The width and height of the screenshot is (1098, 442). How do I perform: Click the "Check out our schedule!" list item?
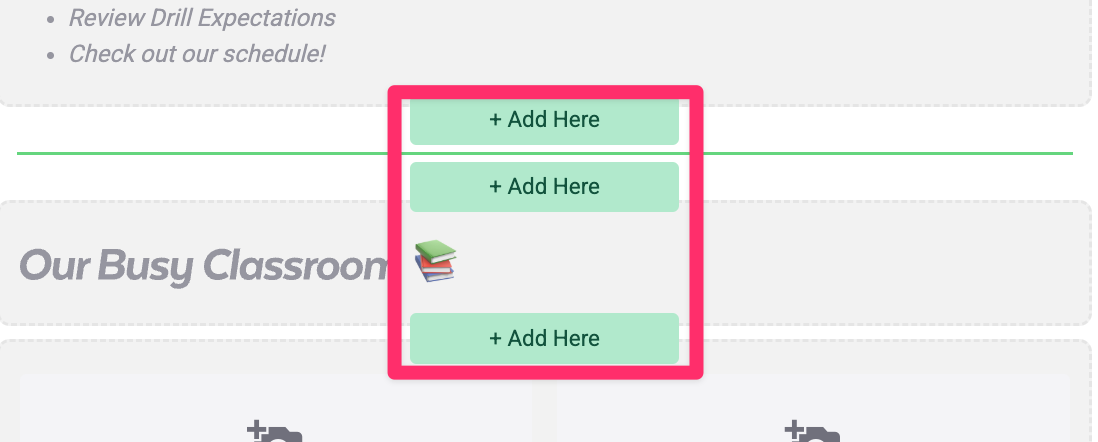pos(197,53)
